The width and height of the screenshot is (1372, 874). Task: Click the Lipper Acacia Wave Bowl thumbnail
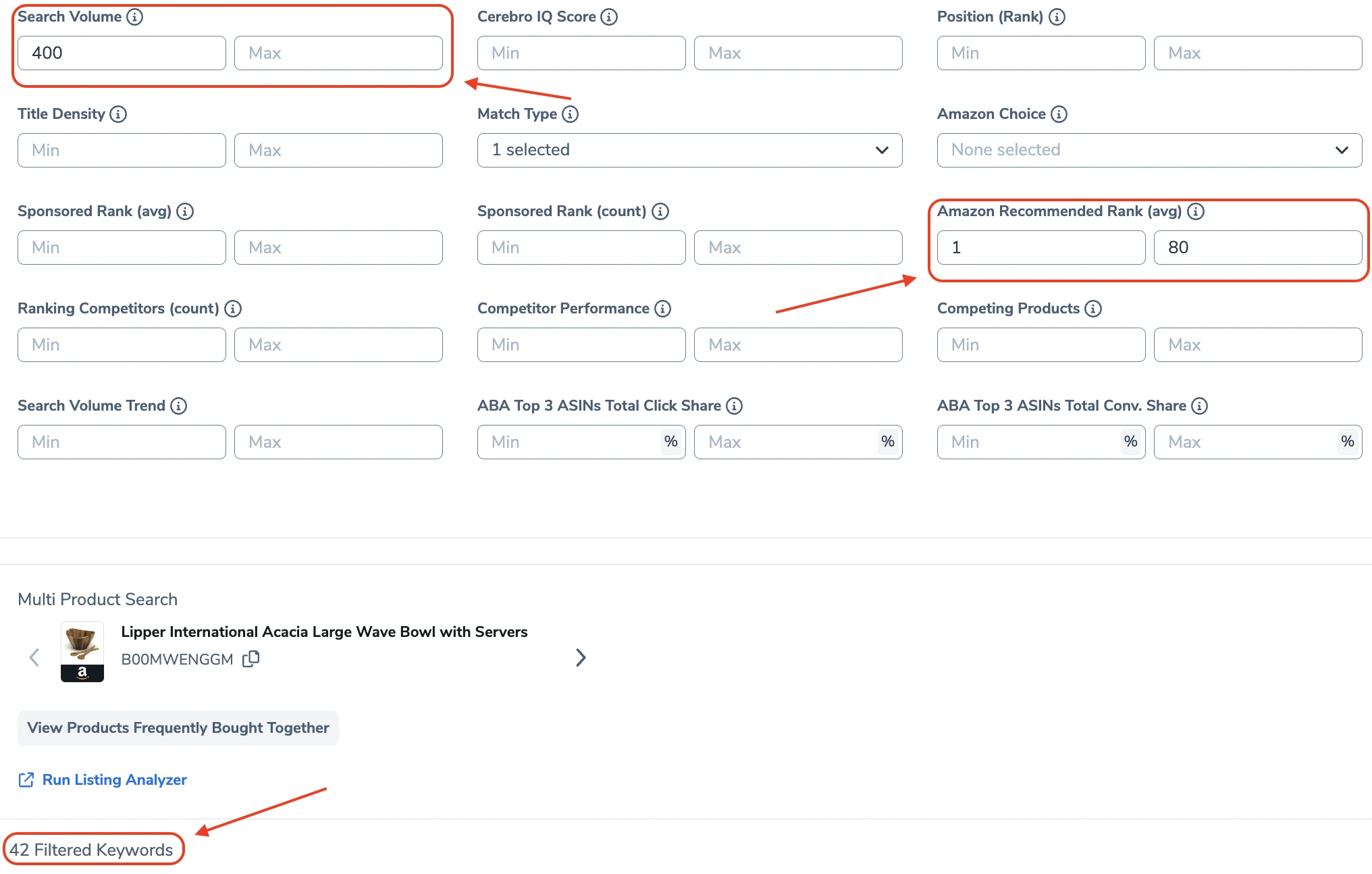(82, 651)
